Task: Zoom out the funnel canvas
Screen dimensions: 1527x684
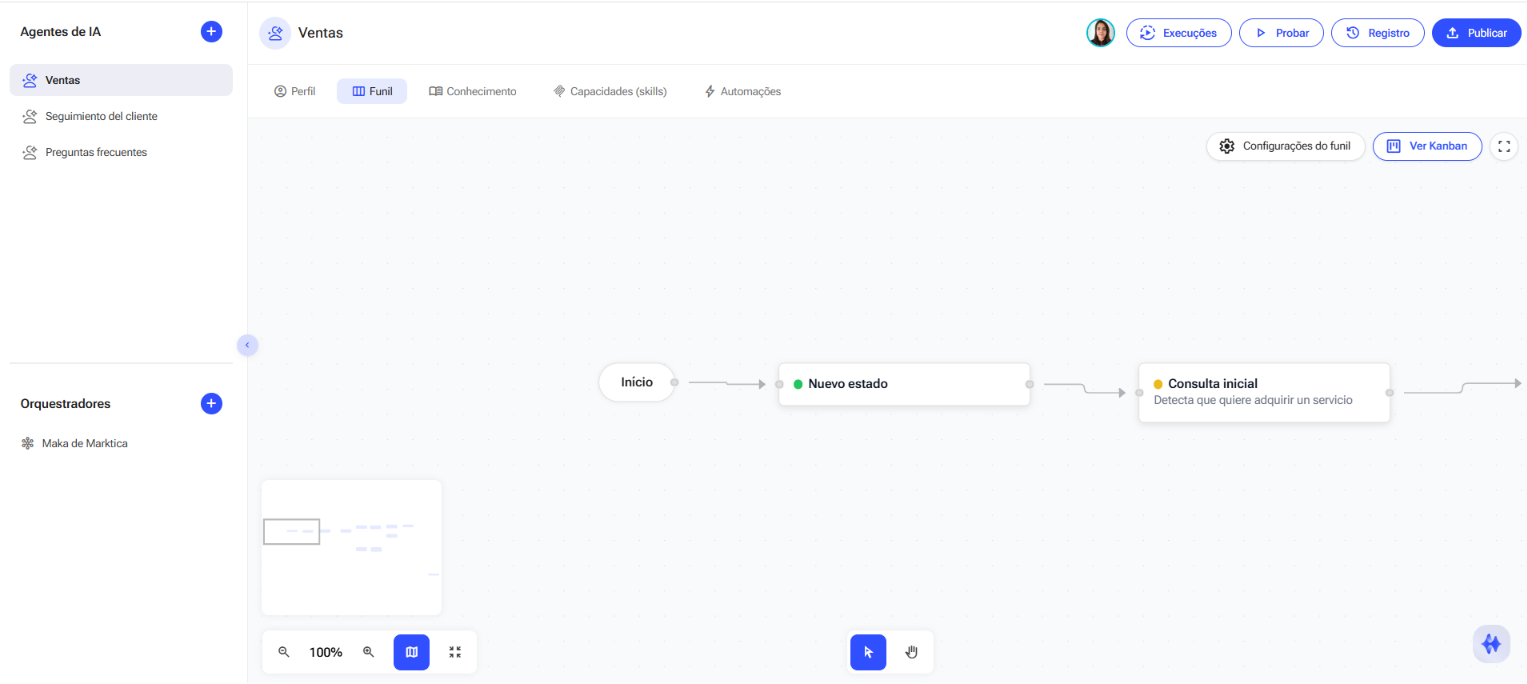Action: (284, 652)
